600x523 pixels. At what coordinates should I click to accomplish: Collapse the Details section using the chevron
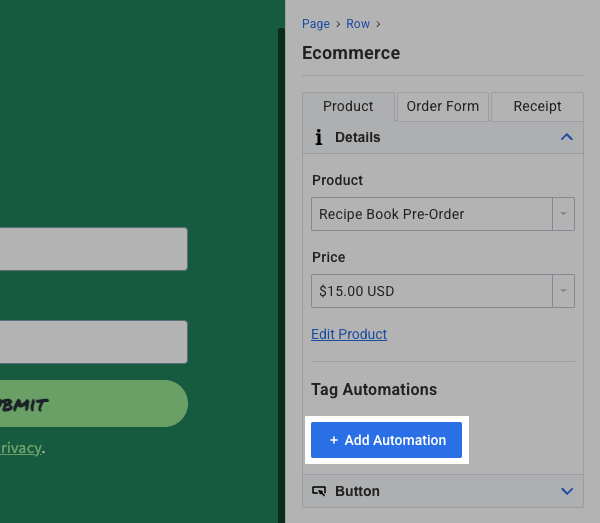(x=567, y=137)
